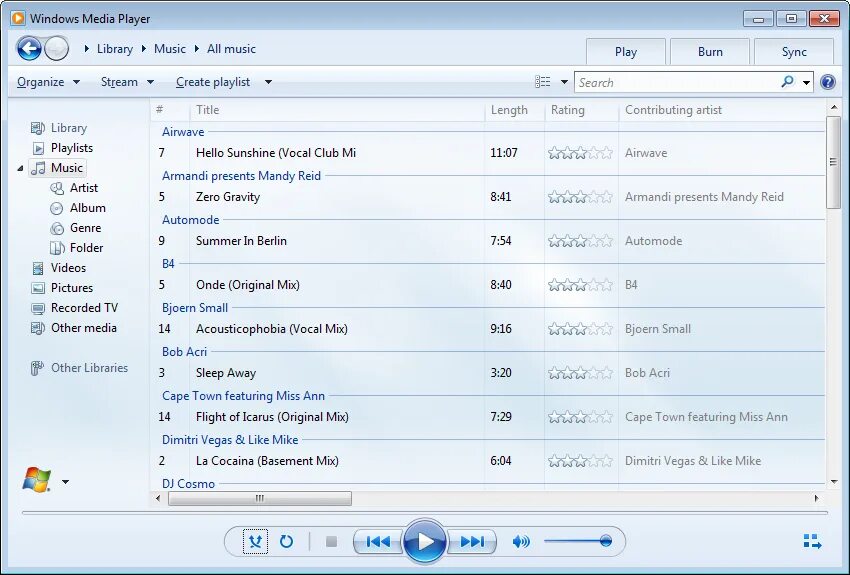Open the breadcrumb arrow before Library
This screenshot has width=850, height=575.
pos(87,49)
